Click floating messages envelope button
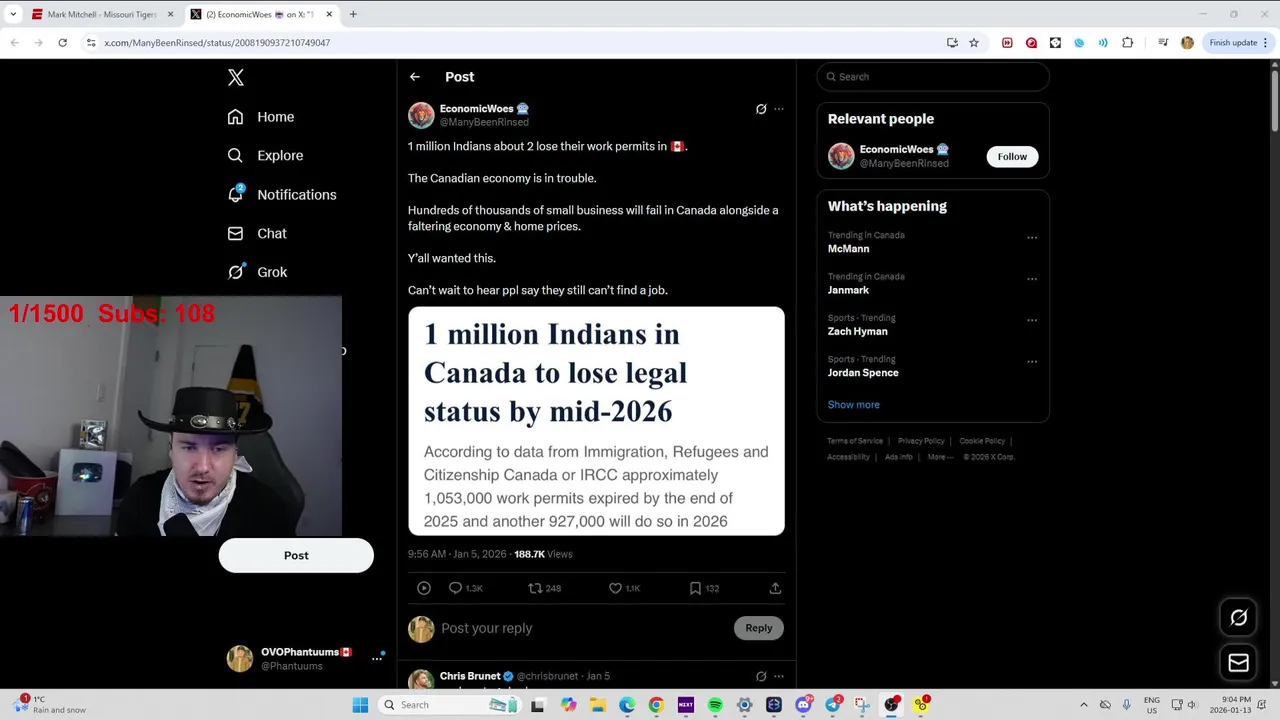The width and height of the screenshot is (1280, 720). click(1238, 663)
